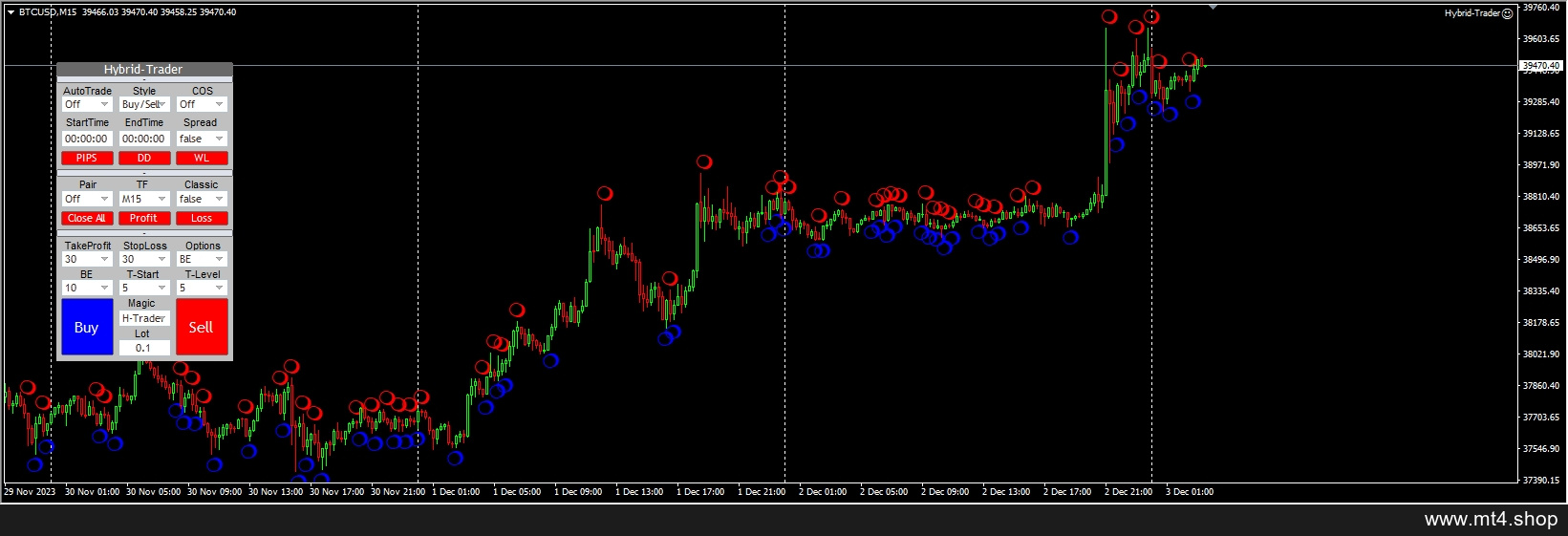
Task: Click the 1 Dec 13:00 time label
Action: [x=639, y=492]
